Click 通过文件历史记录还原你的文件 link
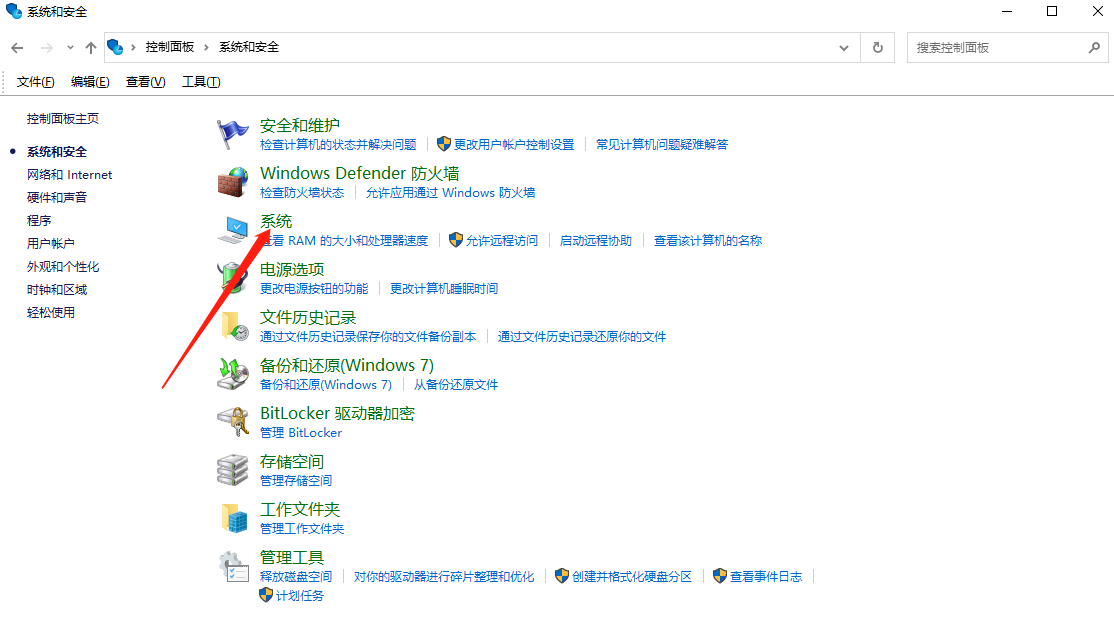Viewport: 1114px width, 624px height. pyautogui.click(x=582, y=336)
